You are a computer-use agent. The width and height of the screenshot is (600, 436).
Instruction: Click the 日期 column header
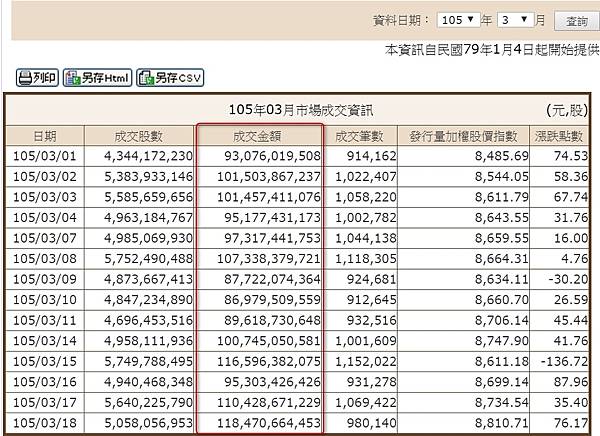(x=45, y=136)
